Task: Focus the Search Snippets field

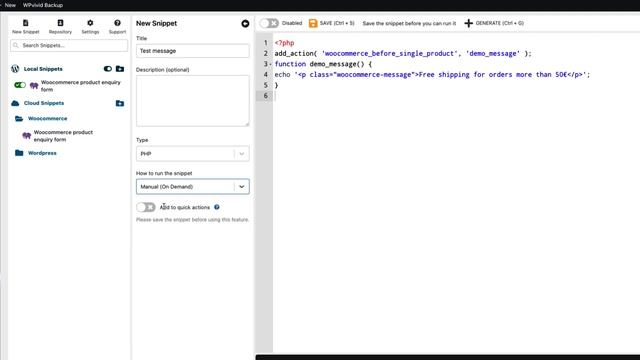Action: pyautogui.click(x=69, y=45)
